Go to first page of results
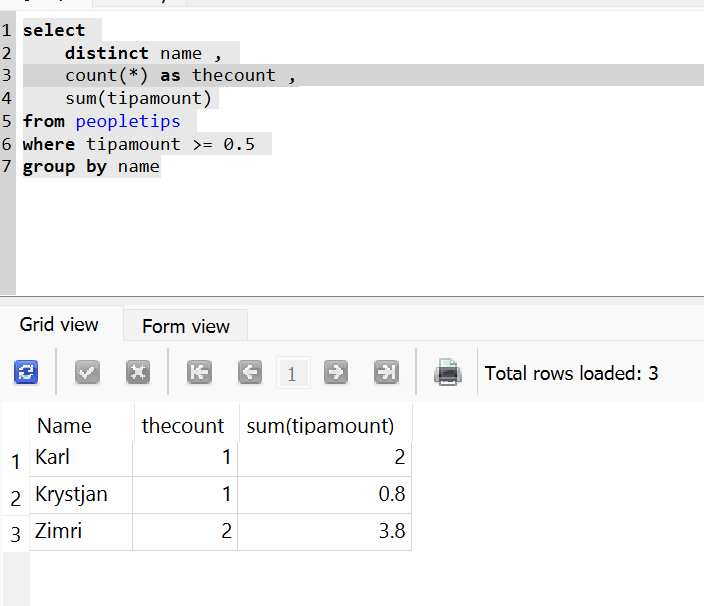Image resolution: width=704 pixels, height=606 pixels. tap(199, 372)
